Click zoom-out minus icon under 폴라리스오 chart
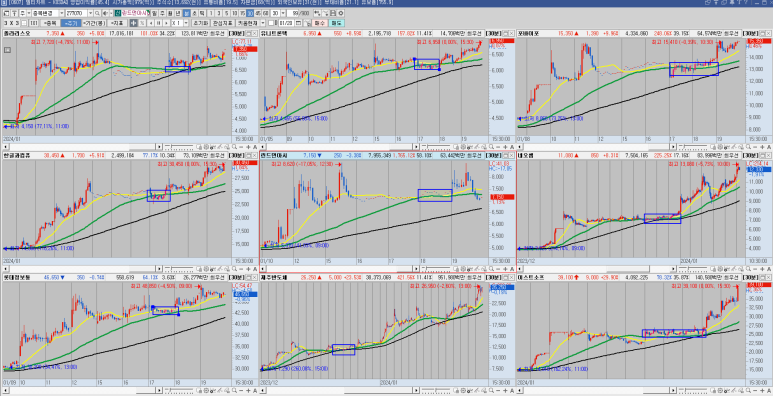 [x=241, y=147]
